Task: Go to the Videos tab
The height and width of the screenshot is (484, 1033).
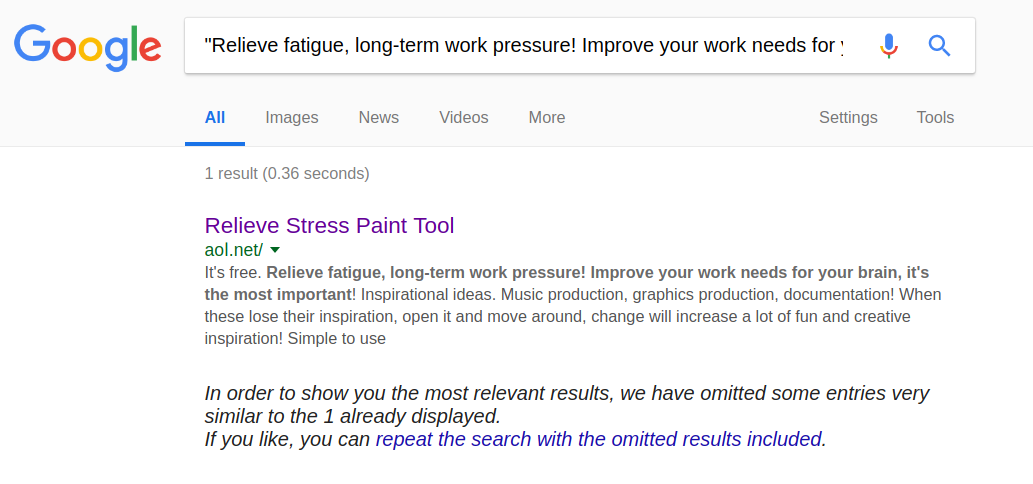Action: [x=464, y=118]
